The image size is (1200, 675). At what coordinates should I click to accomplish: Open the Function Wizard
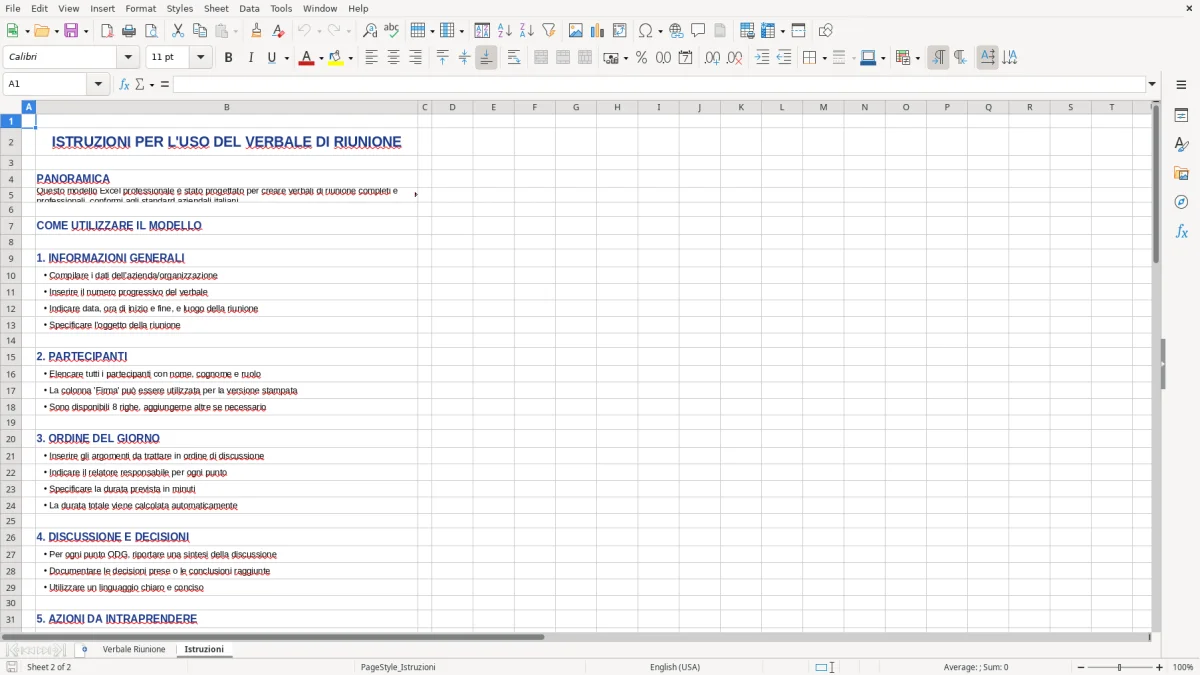coord(122,84)
